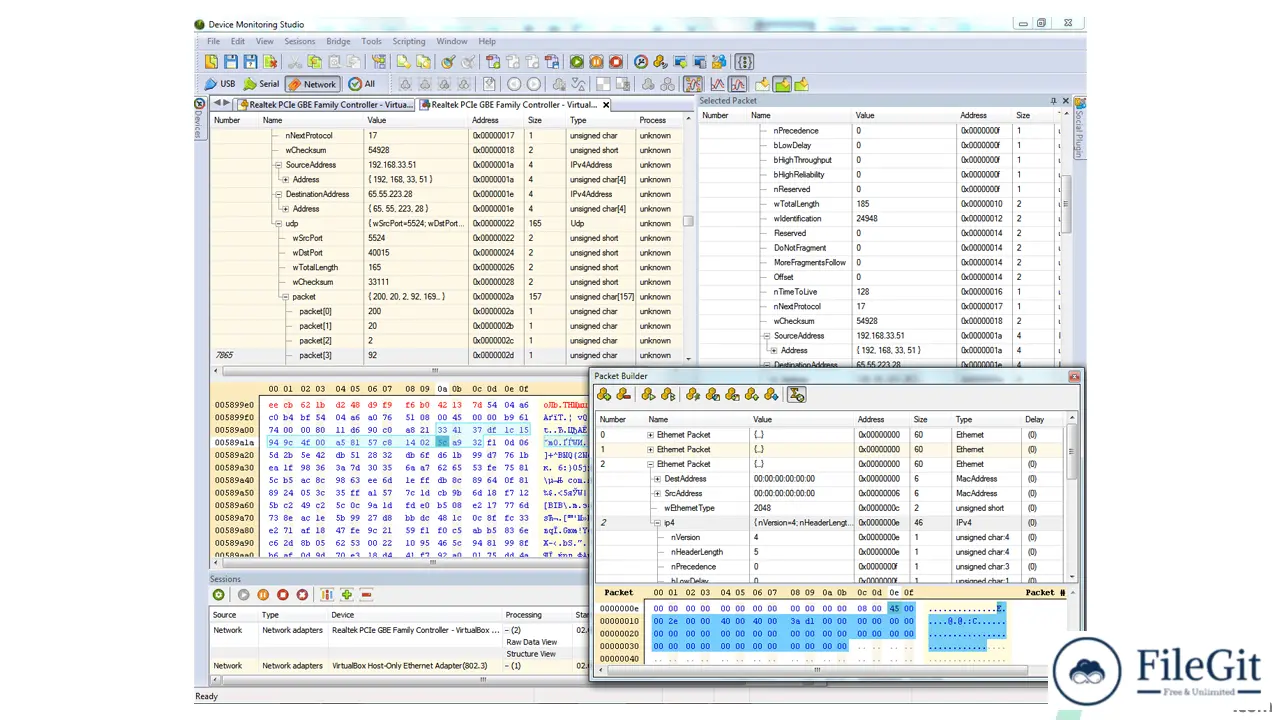1280x720 pixels.
Task: Collapse SourceAddress node in structure view
Action: 277,165
